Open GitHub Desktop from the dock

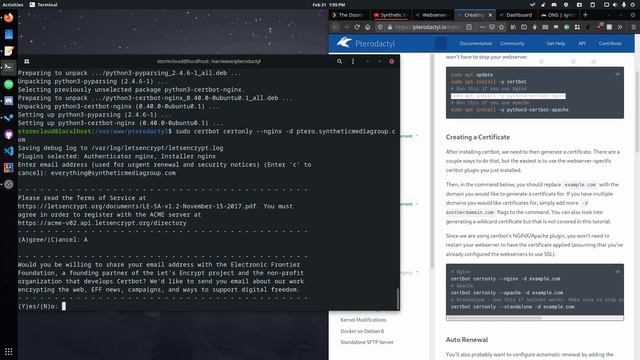(x=9, y=134)
